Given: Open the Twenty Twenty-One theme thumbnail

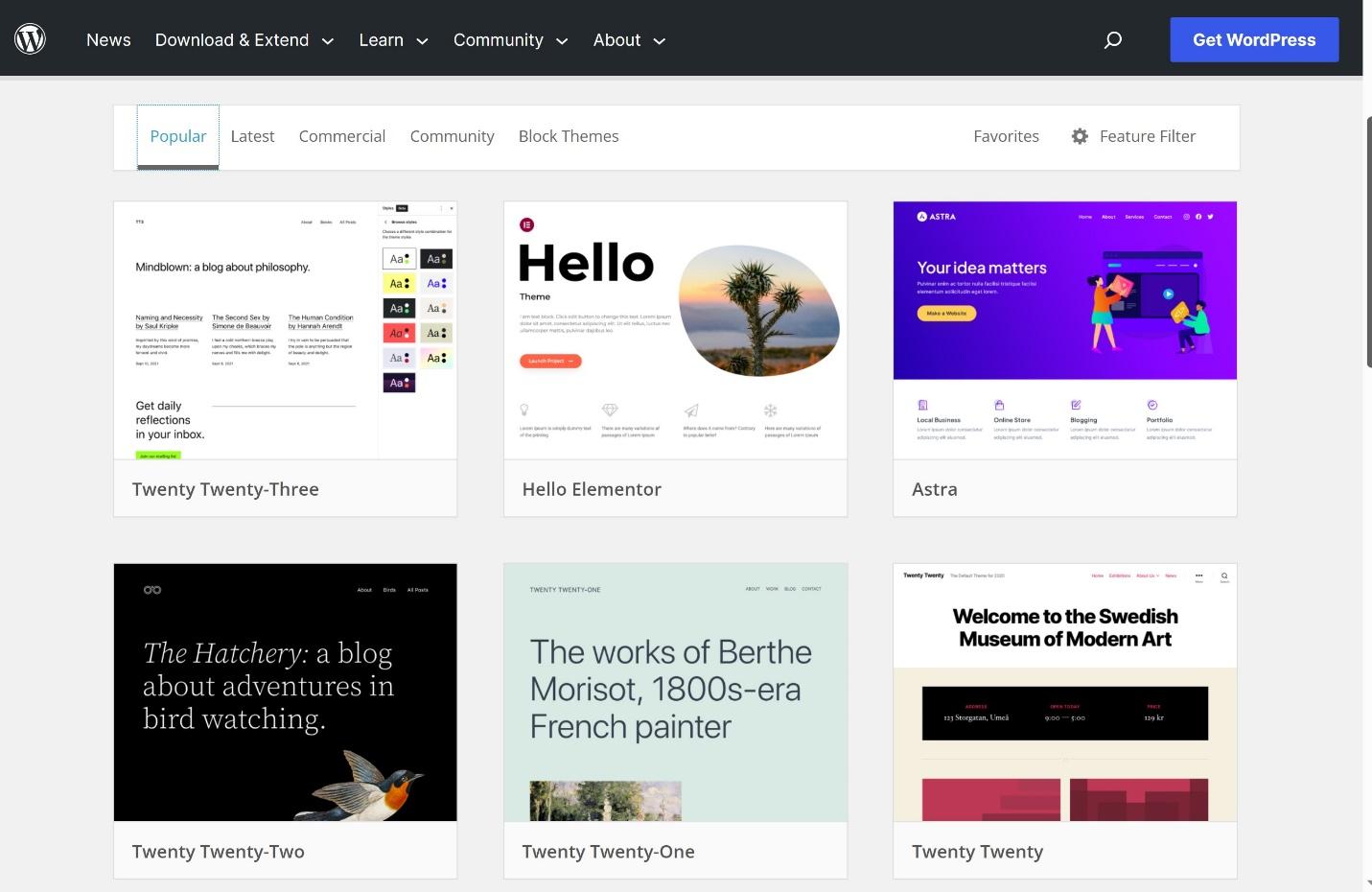Looking at the screenshot, I should (676, 692).
